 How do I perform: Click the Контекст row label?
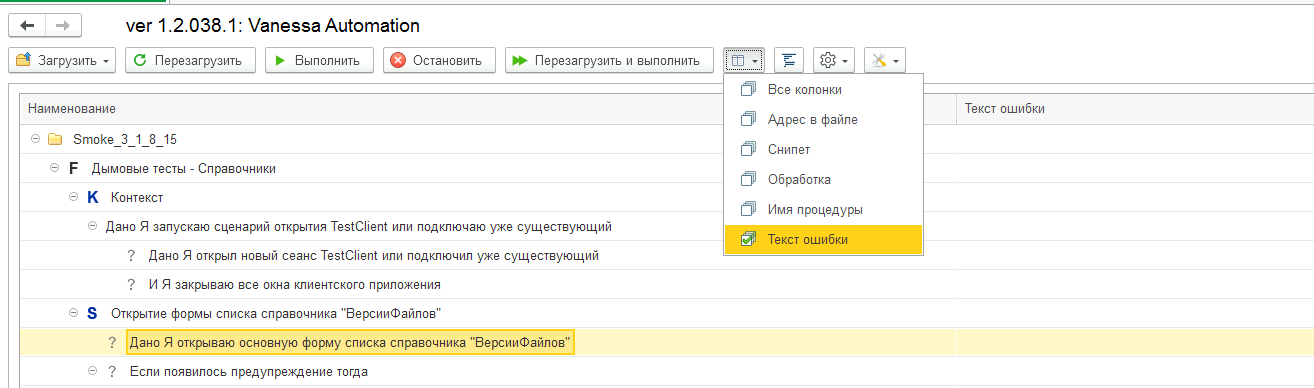click(x=137, y=198)
